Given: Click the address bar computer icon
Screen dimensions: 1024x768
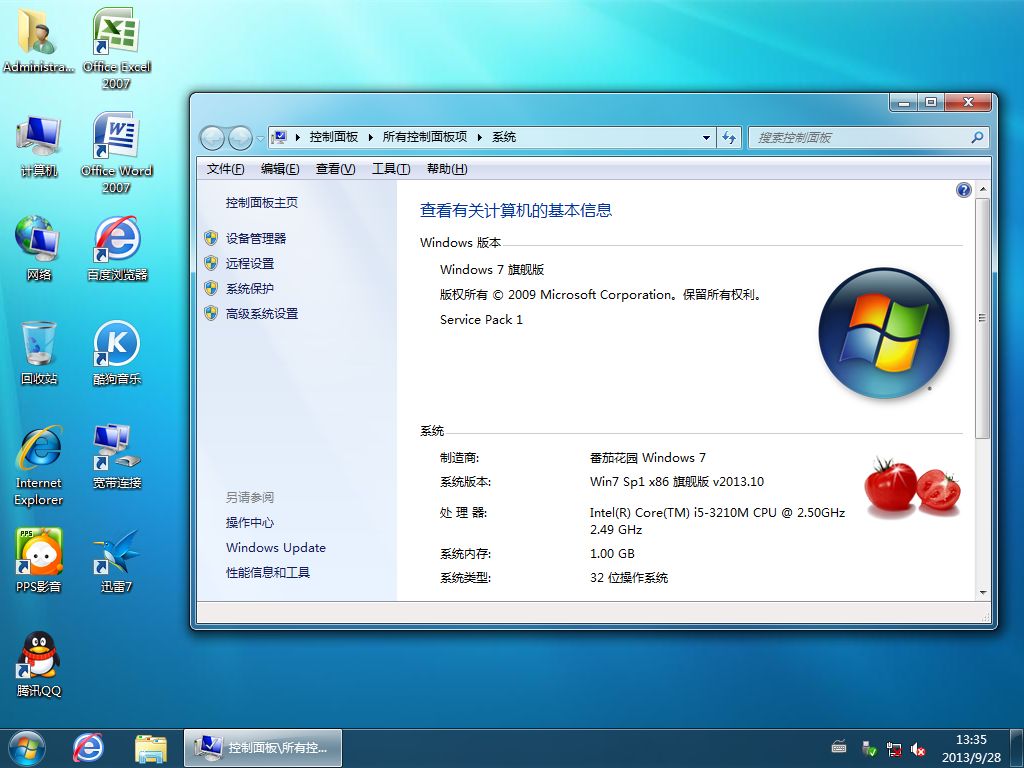Looking at the screenshot, I should click(x=279, y=137).
